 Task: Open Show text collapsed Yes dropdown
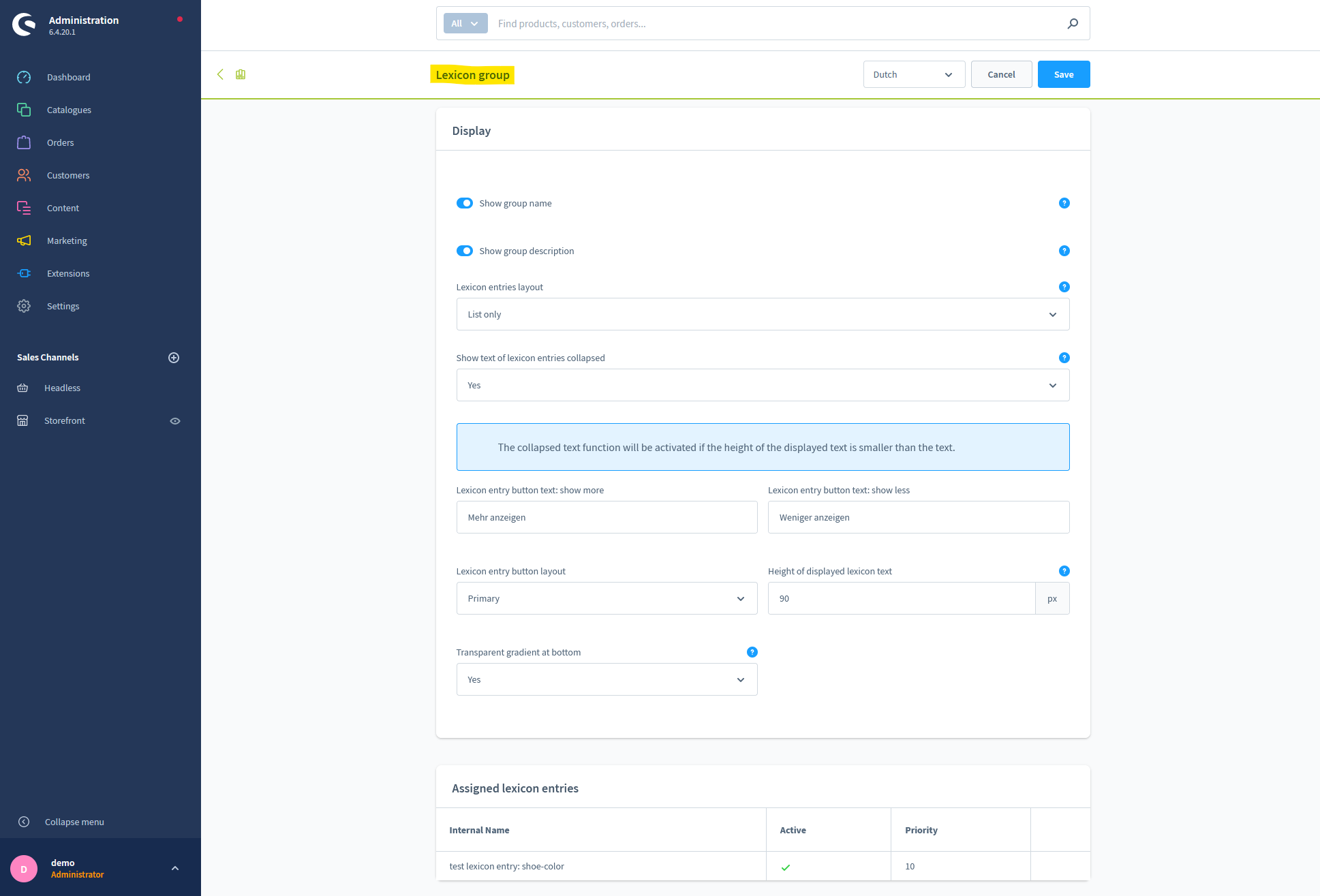[x=763, y=385]
